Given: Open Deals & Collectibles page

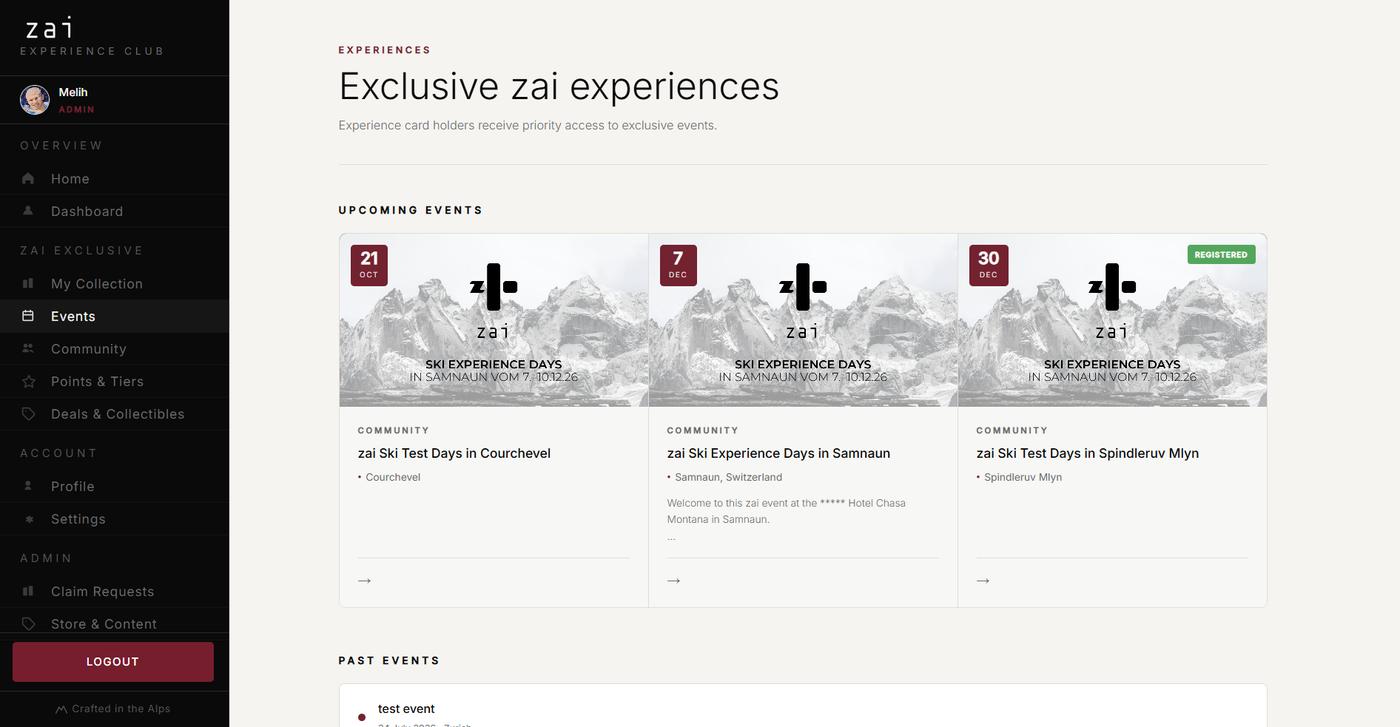Looking at the screenshot, I should (x=114, y=413).
